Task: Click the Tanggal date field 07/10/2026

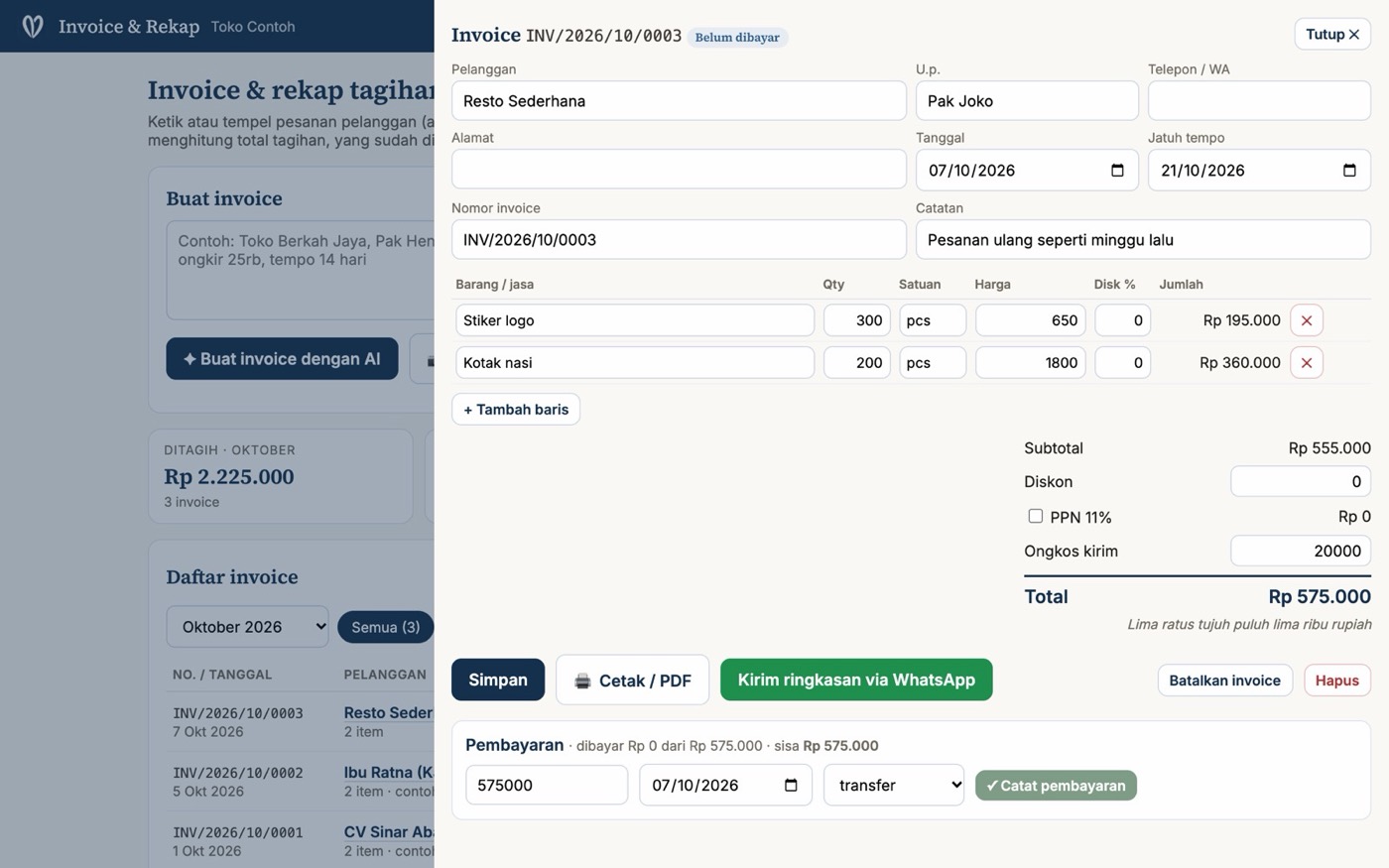Action: pos(1027,170)
